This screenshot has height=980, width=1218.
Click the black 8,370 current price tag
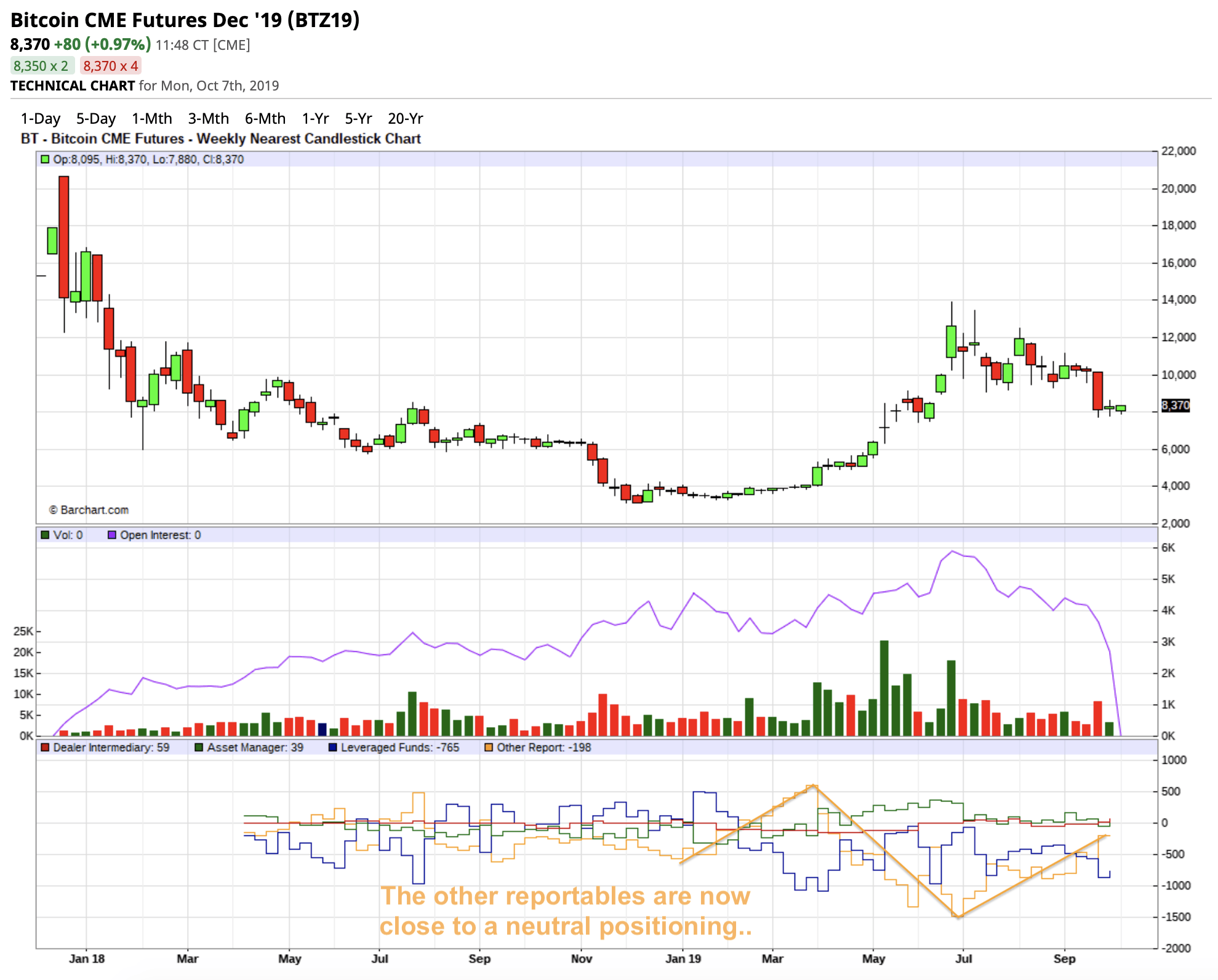pyautogui.click(x=1176, y=406)
